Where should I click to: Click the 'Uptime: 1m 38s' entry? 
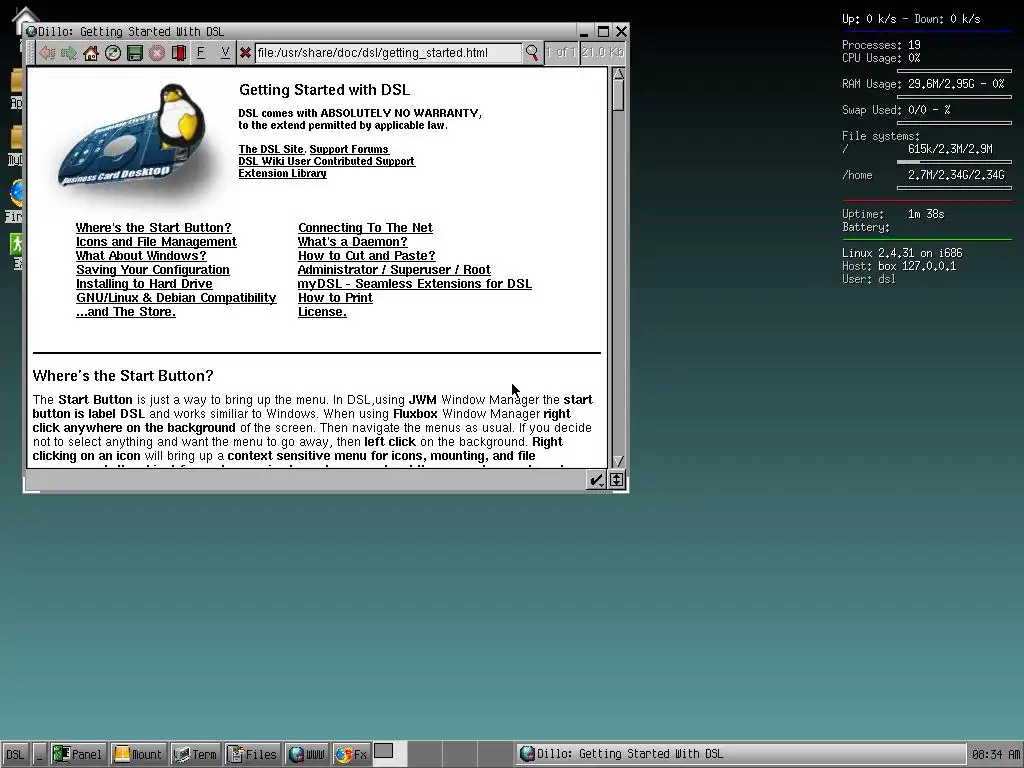pos(893,214)
